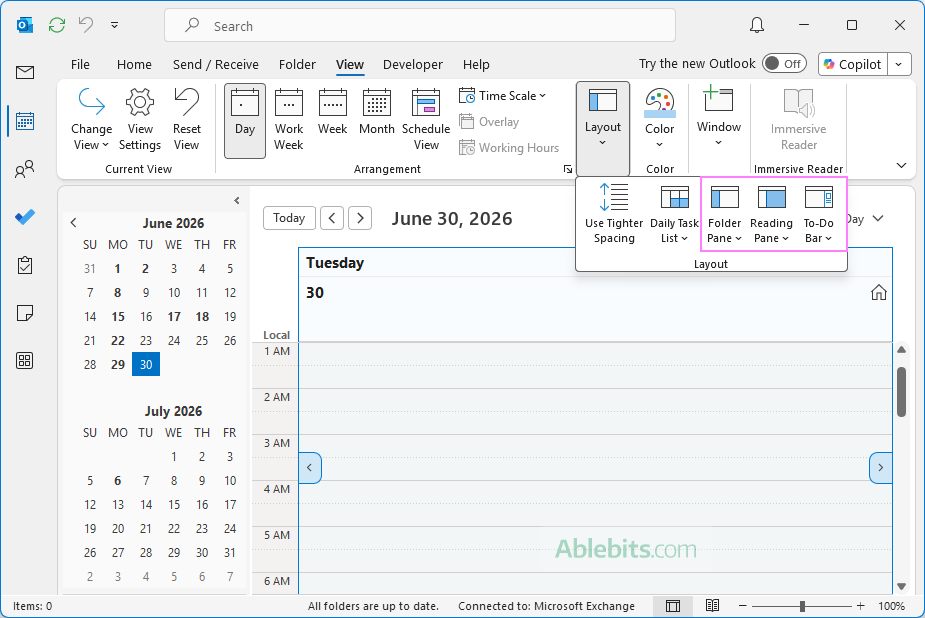Click View Settings gear icon

tap(140, 120)
